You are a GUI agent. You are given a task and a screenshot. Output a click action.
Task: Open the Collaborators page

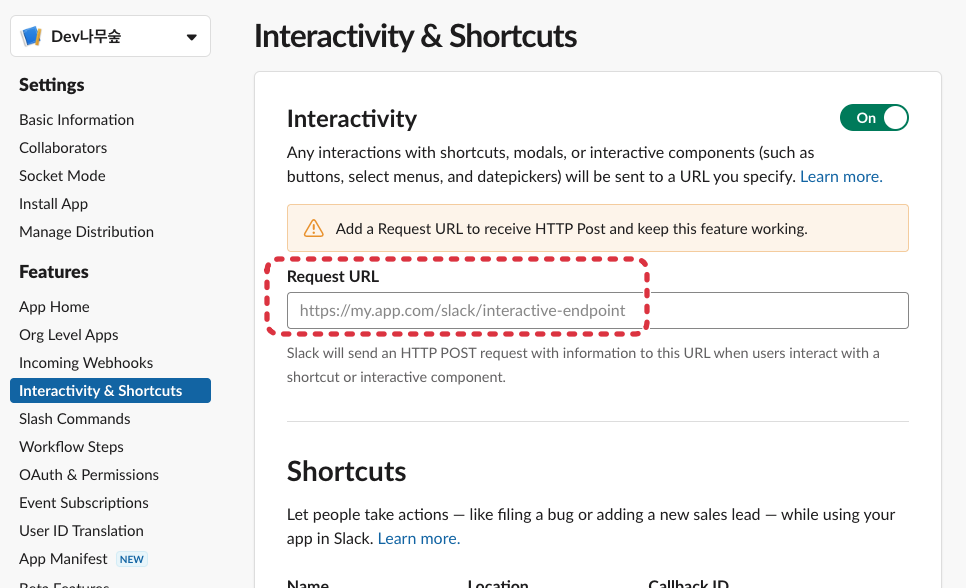pos(63,148)
